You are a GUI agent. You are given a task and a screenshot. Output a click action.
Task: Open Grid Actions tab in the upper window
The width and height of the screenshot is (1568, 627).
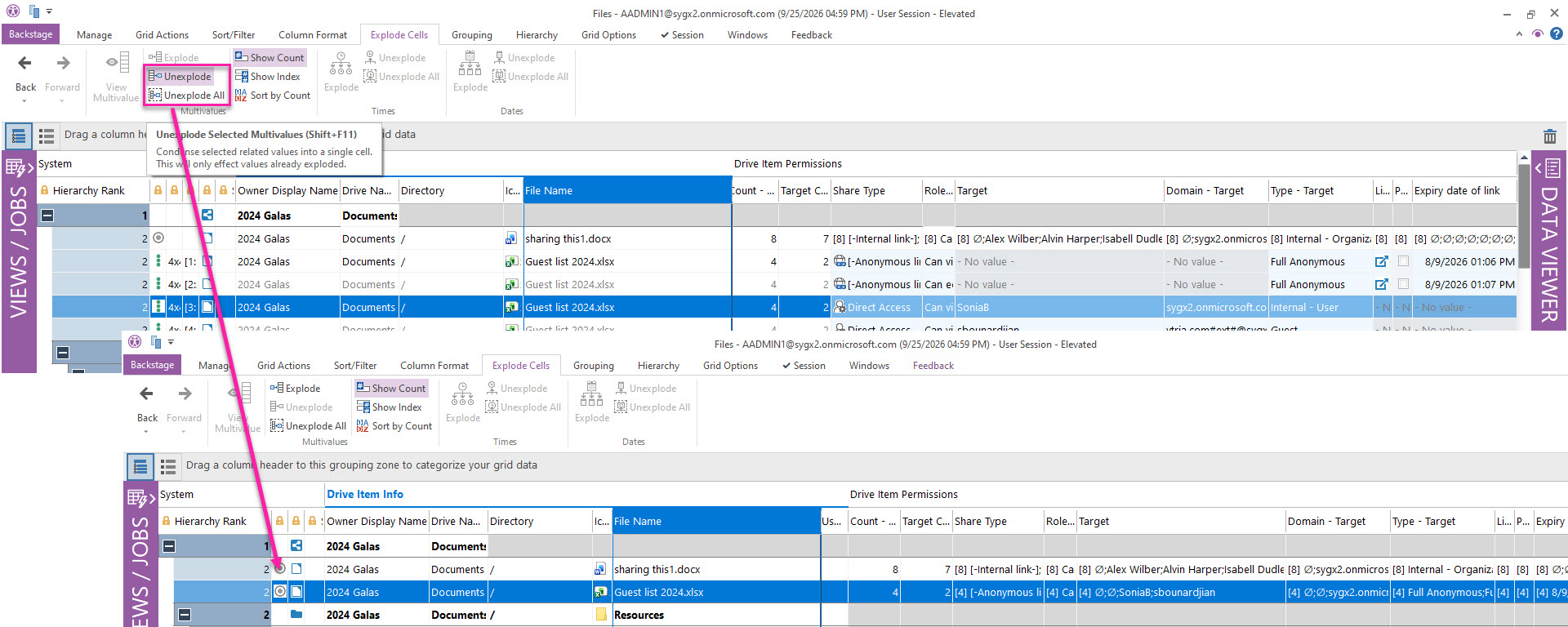(x=162, y=35)
